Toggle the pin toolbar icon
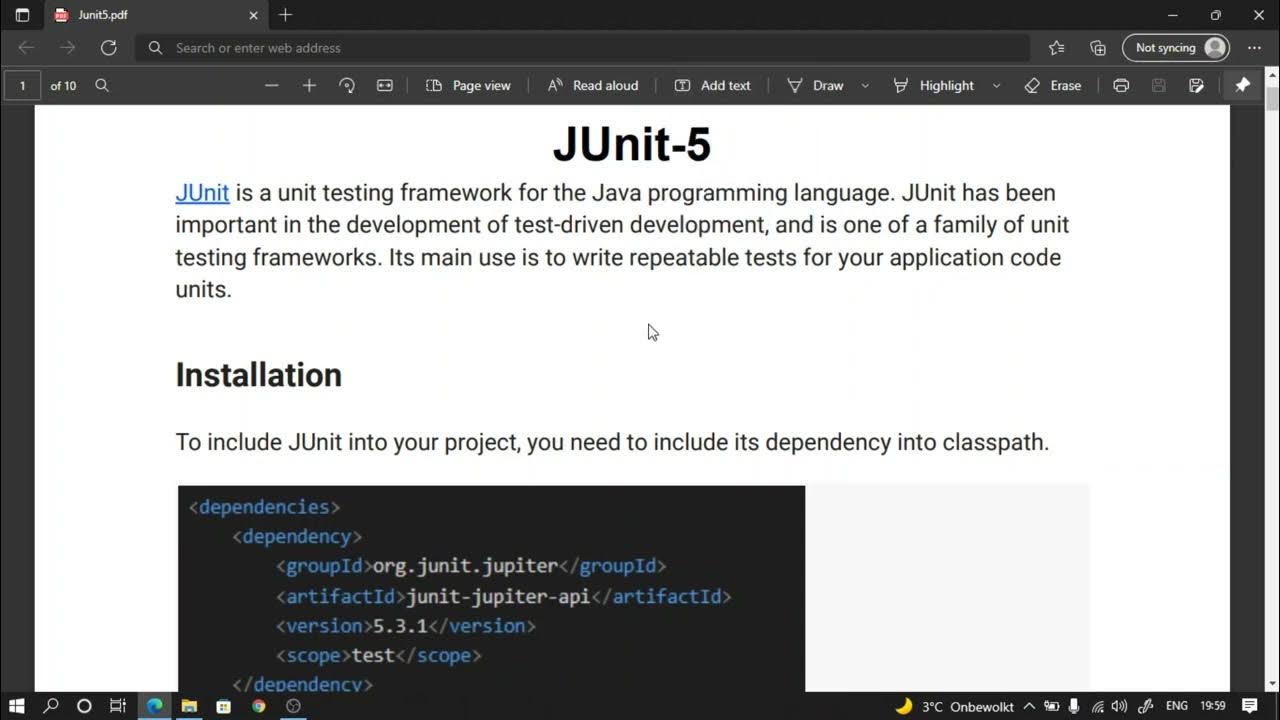The width and height of the screenshot is (1280, 720). tap(1243, 85)
